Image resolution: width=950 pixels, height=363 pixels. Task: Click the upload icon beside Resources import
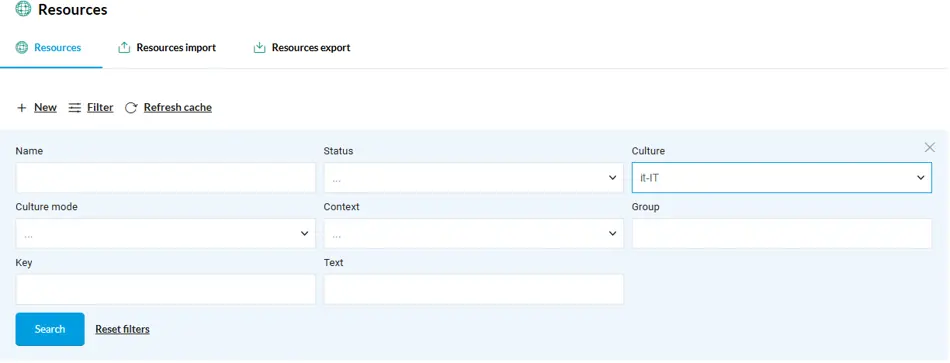click(124, 47)
